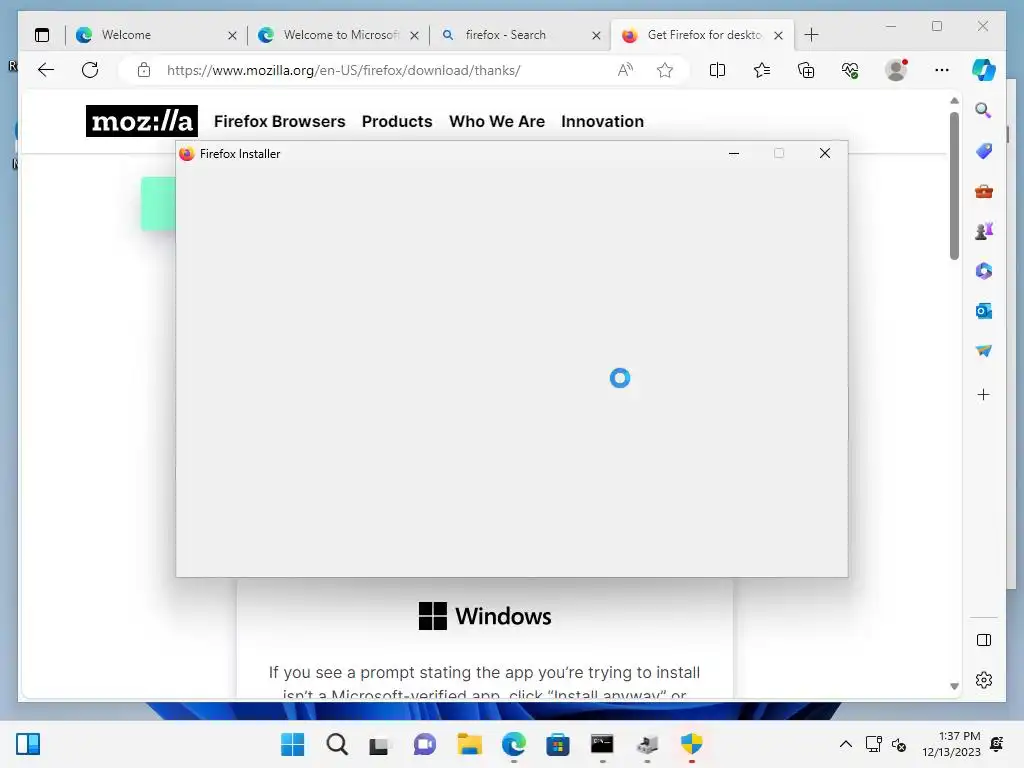Open Products menu on Mozilla page

(397, 121)
